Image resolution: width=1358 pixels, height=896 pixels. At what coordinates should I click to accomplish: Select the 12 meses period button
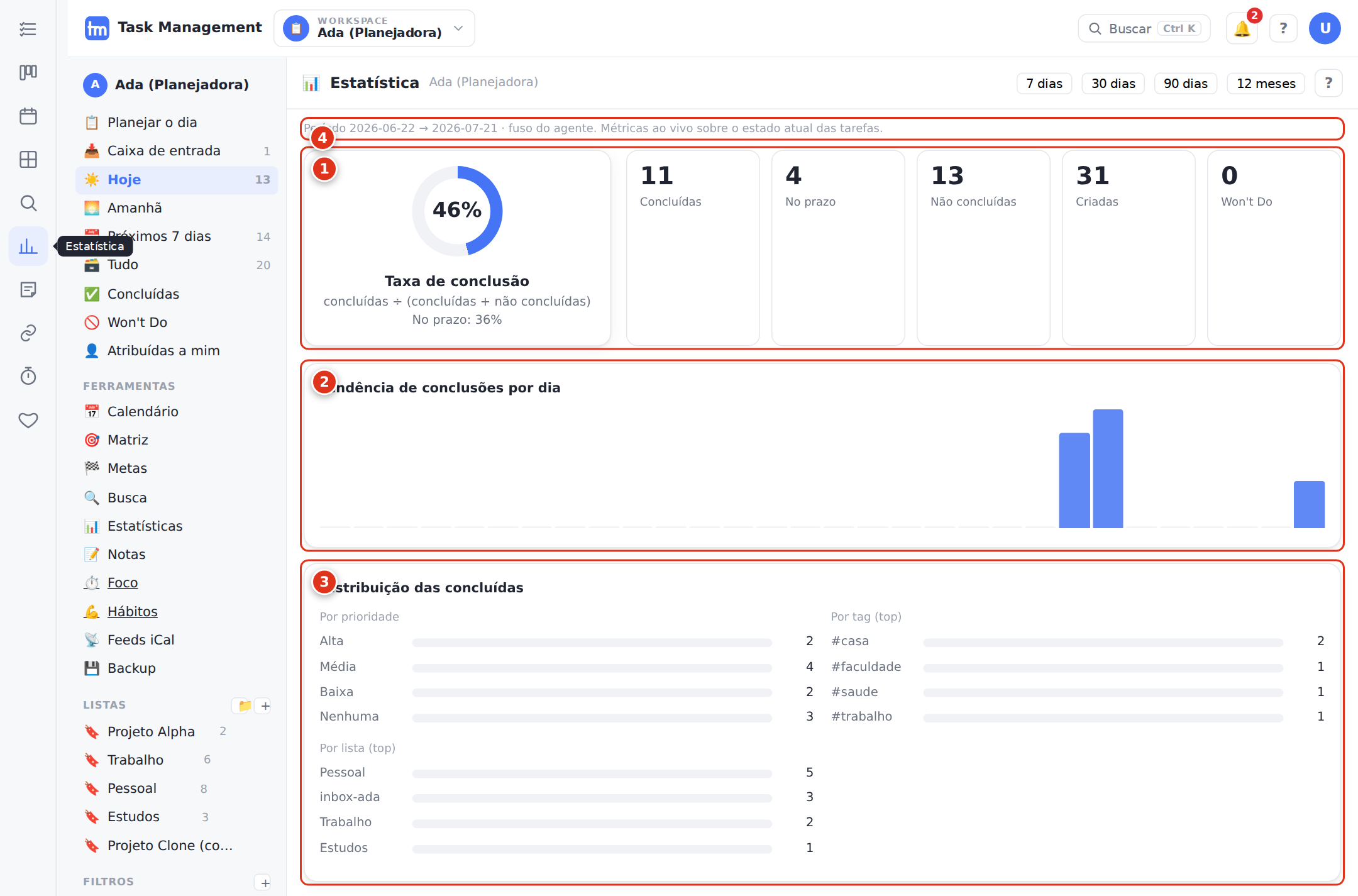1266,84
